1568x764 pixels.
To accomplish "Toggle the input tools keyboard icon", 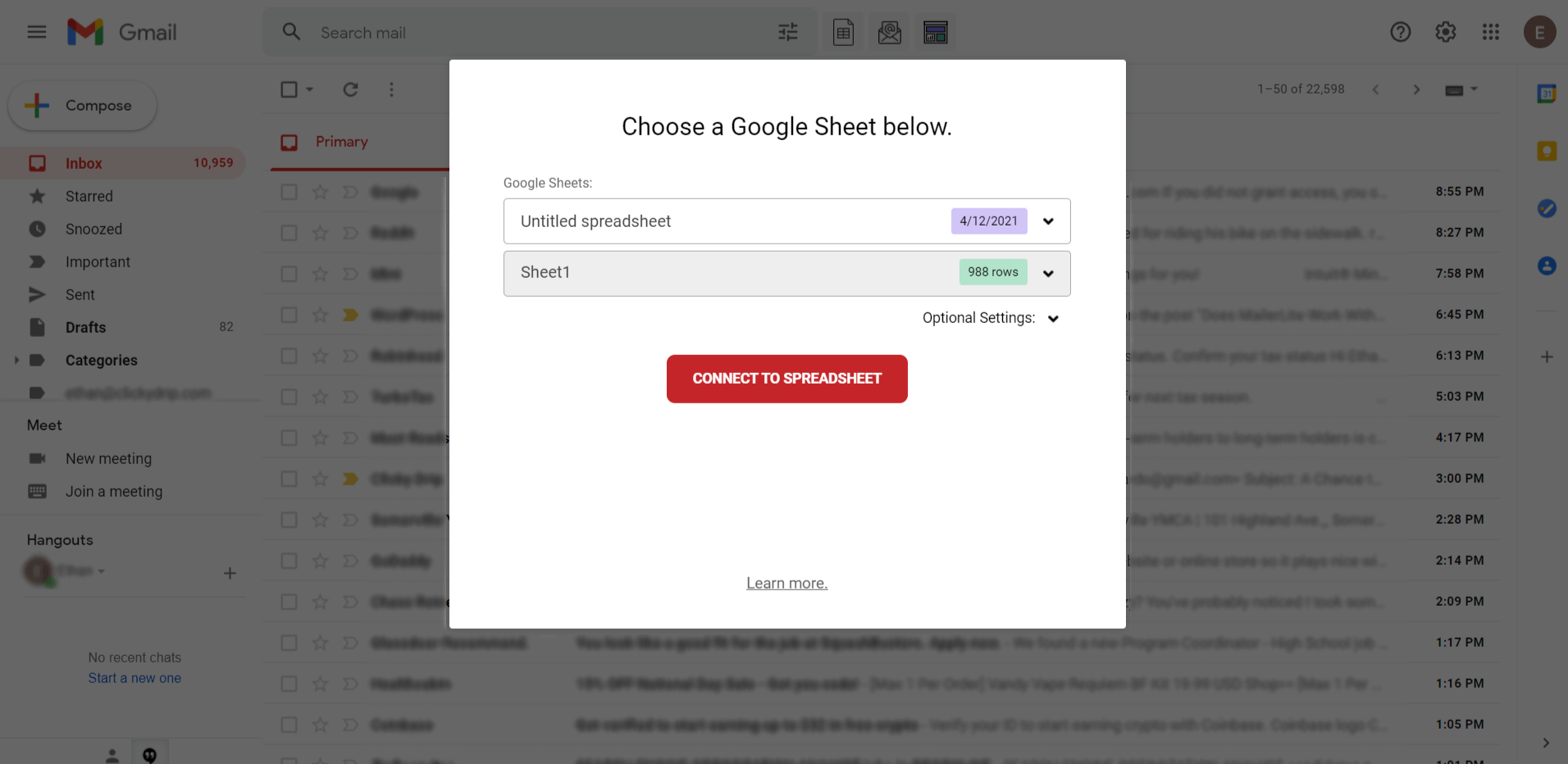I will 1454,90.
